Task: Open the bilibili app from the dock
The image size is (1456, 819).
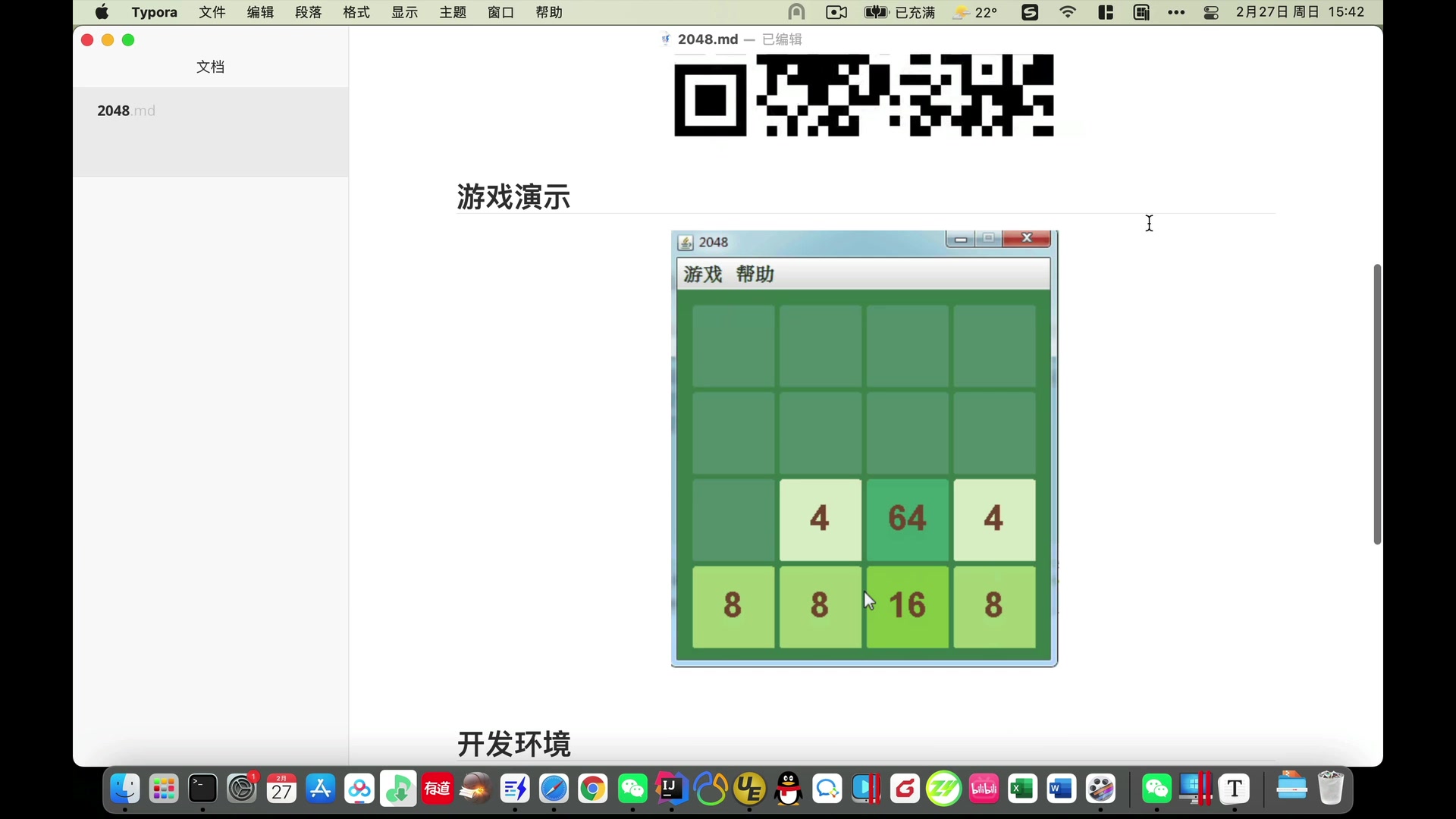Action: 984,789
